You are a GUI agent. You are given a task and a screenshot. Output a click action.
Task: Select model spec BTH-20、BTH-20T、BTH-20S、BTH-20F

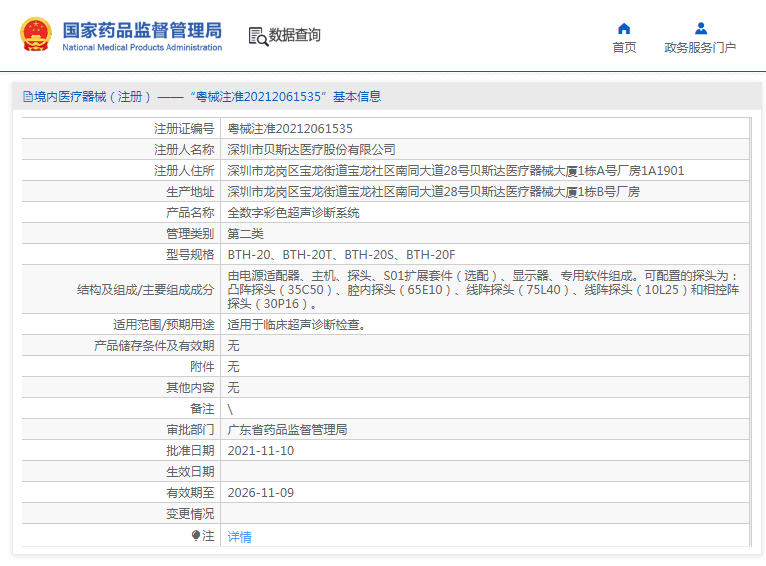[341, 254]
